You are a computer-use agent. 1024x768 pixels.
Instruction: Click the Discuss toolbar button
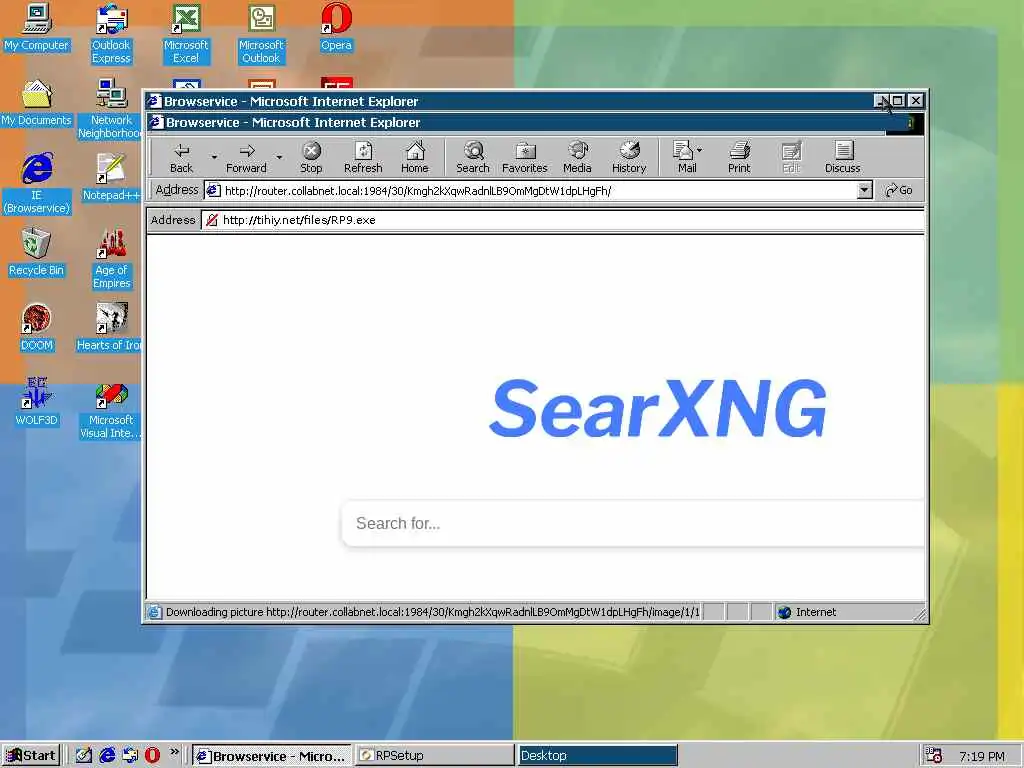click(842, 157)
